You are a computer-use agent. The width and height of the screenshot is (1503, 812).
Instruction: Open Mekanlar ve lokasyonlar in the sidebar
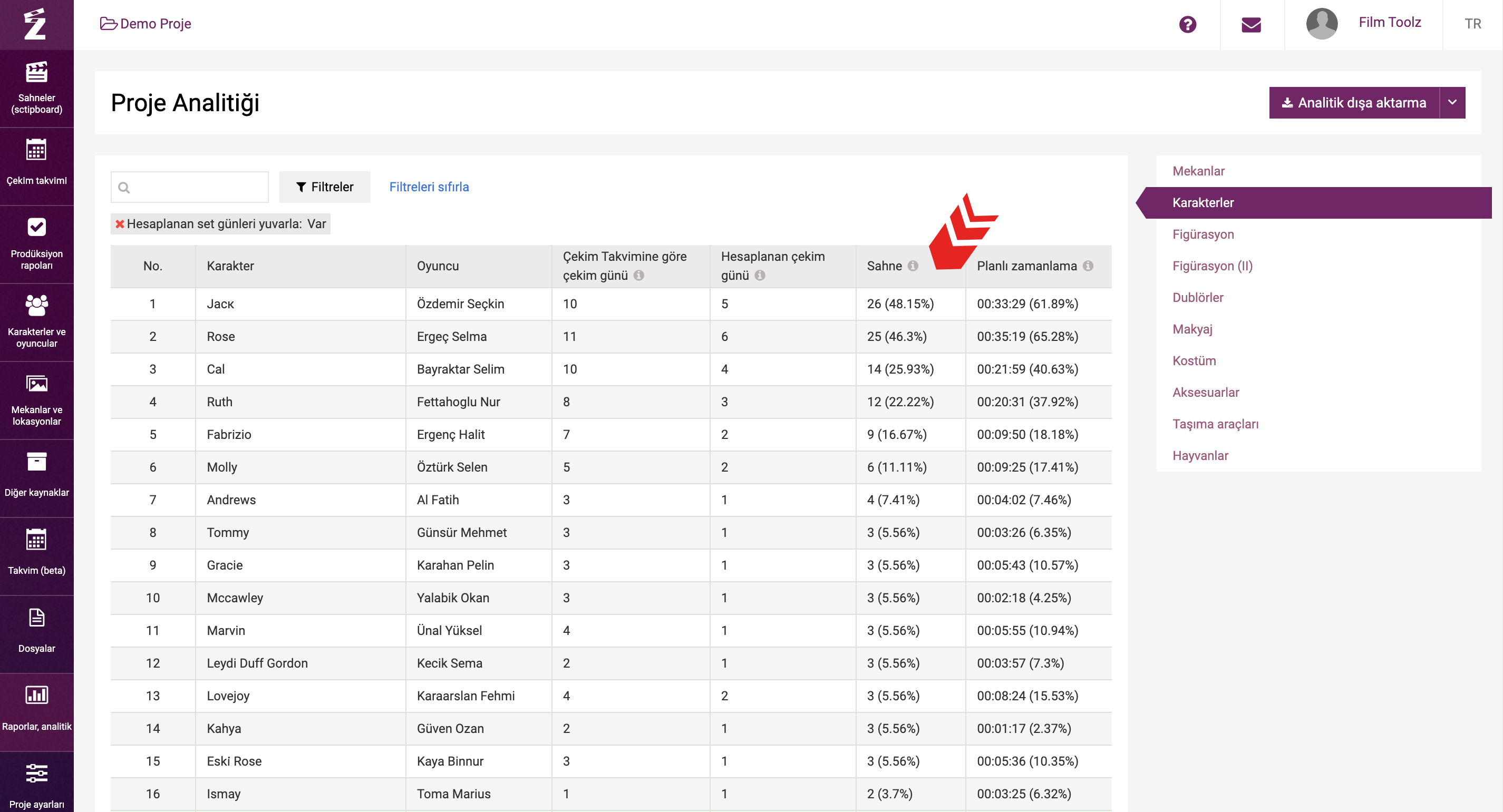coord(37,401)
